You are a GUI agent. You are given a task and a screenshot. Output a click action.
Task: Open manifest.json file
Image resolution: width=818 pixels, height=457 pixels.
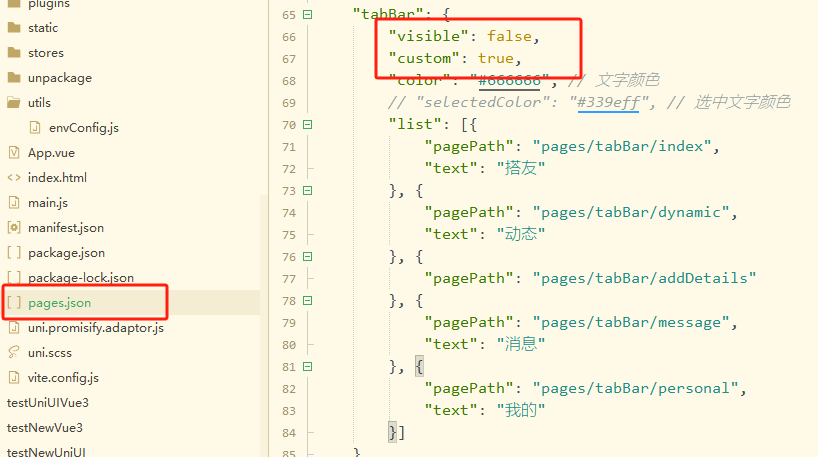click(x=66, y=228)
